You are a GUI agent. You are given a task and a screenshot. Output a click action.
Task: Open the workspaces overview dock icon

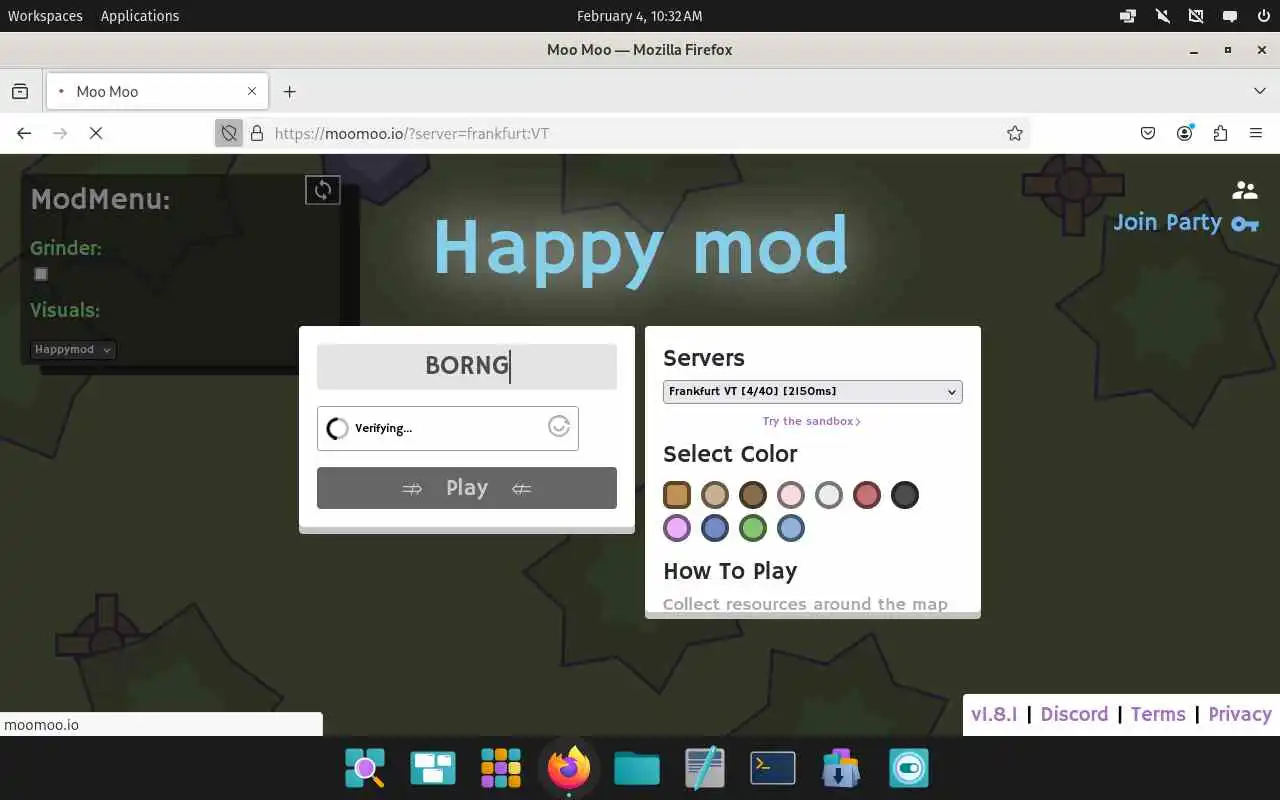tap(433, 768)
